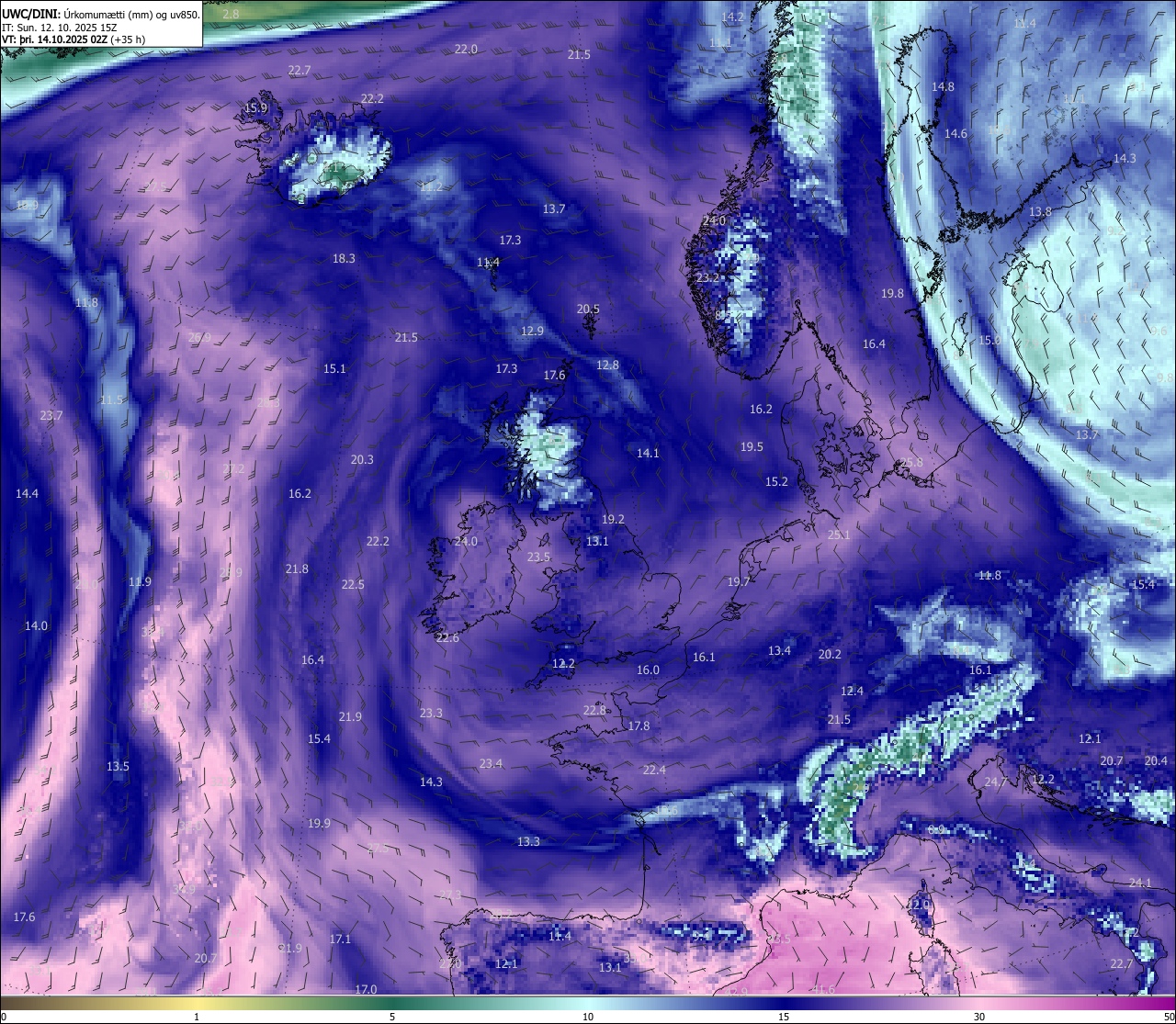Click the 18.3 value south of Iceland

coord(344,259)
